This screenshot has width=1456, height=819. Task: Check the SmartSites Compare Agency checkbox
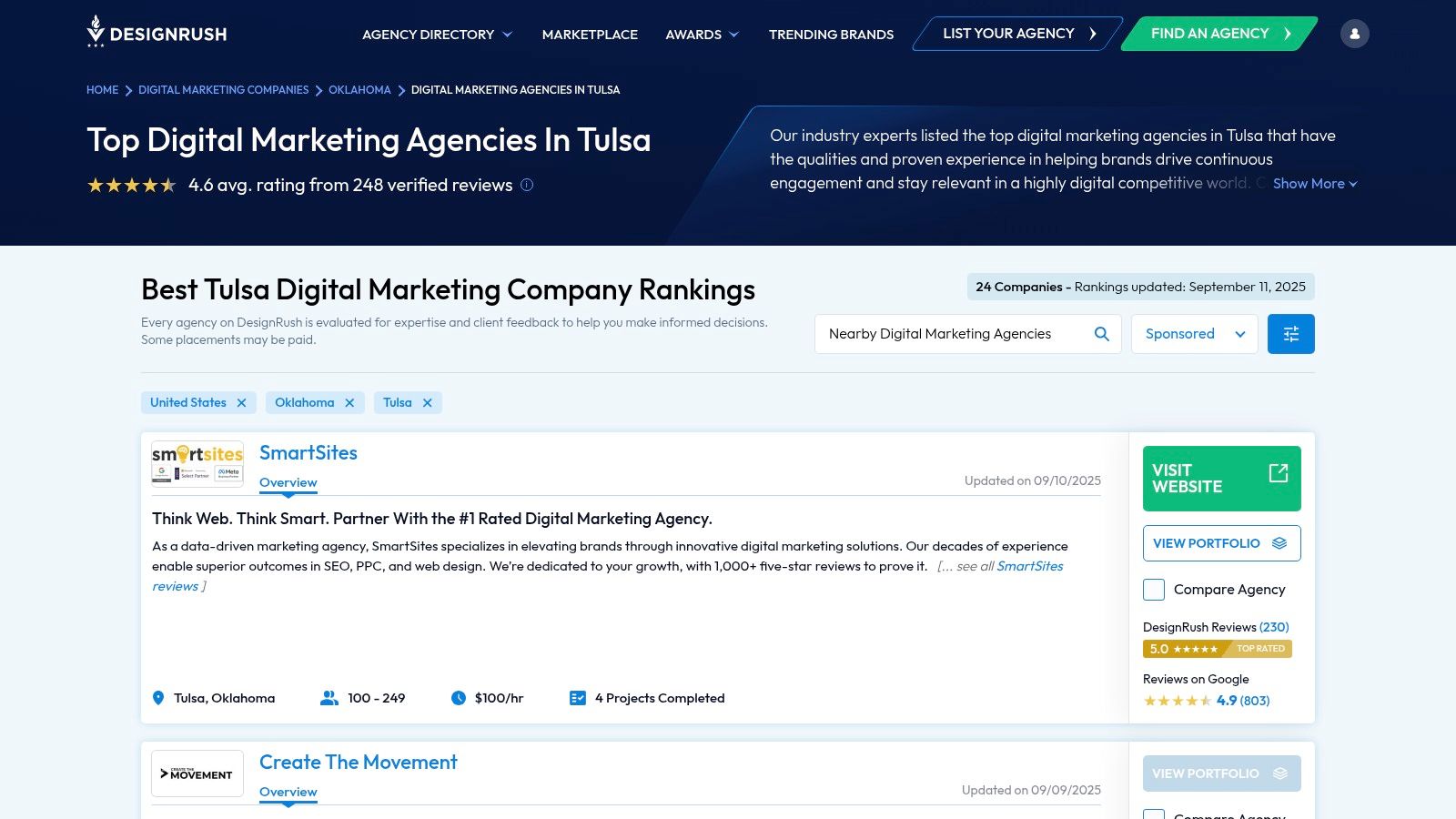click(1154, 590)
